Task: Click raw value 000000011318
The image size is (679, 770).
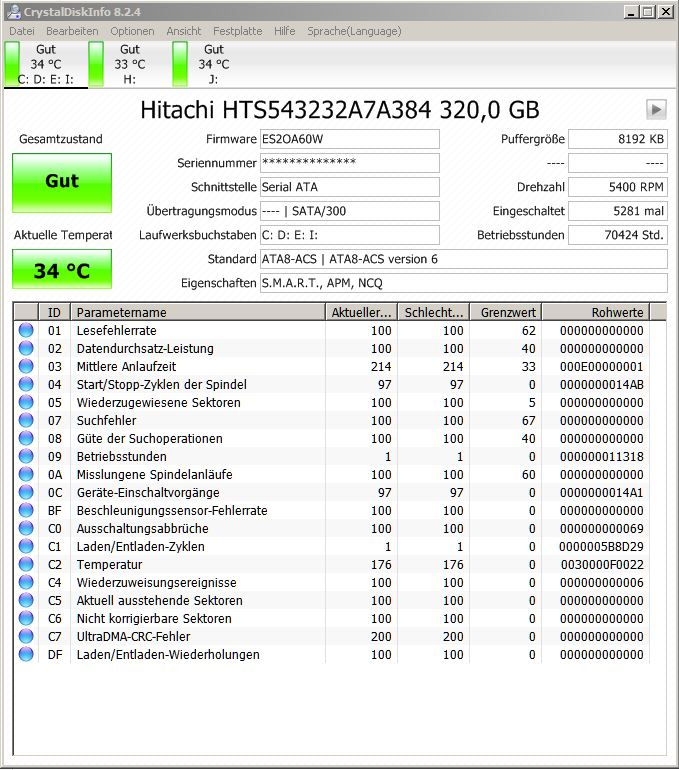Action: coord(601,457)
